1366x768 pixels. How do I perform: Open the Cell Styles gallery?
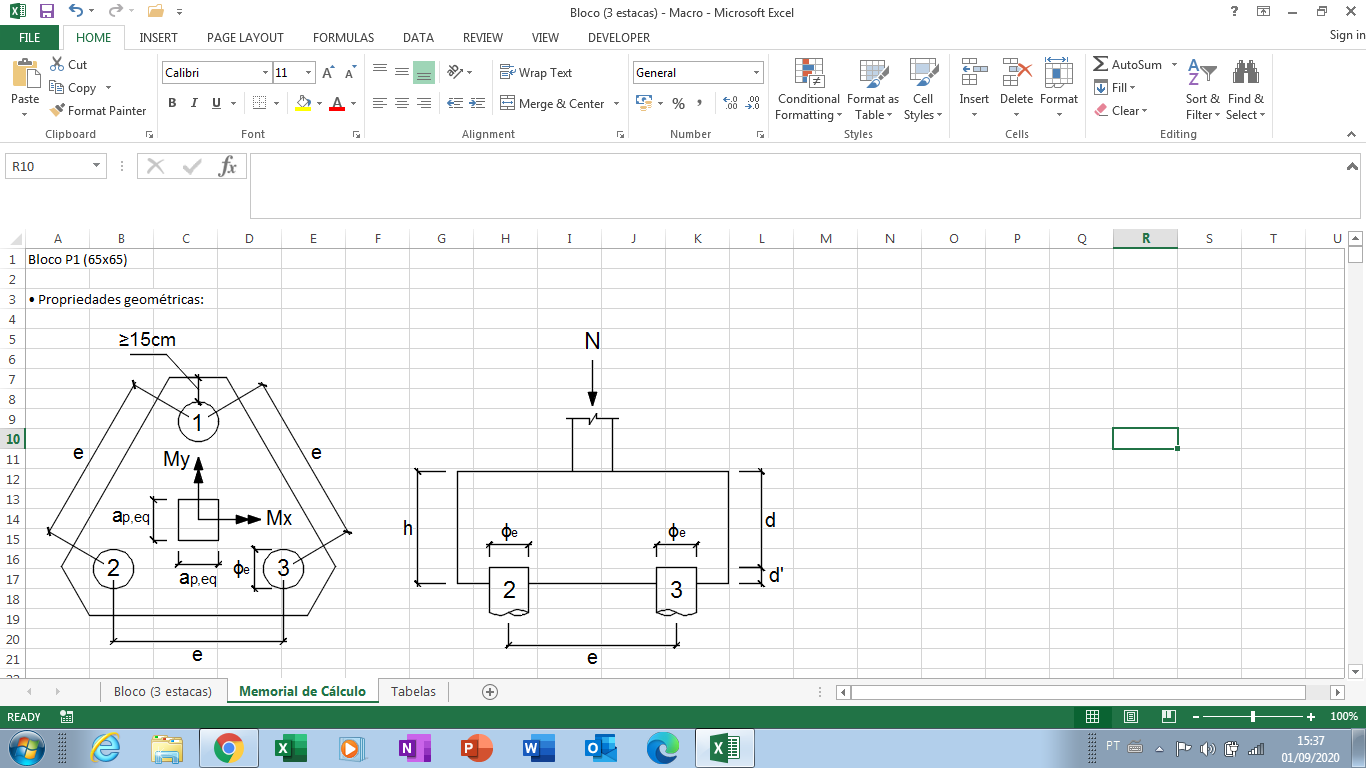tap(923, 89)
